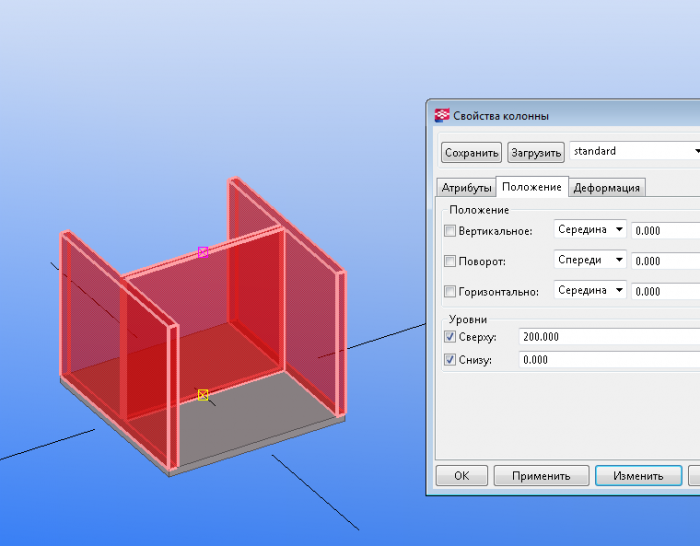Uncheck the Сверху level checkbox
This screenshot has height=546, width=700.
(x=450, y=337)
